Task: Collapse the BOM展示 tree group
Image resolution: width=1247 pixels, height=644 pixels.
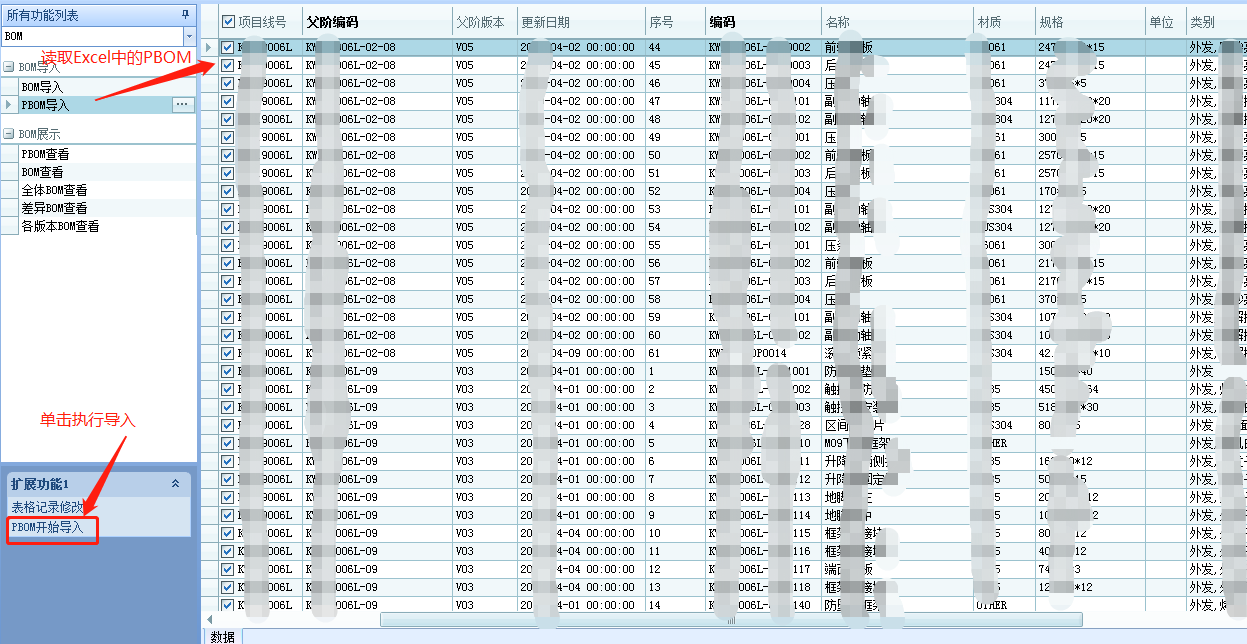Action: pyautogui.click(x=9, y=134)
